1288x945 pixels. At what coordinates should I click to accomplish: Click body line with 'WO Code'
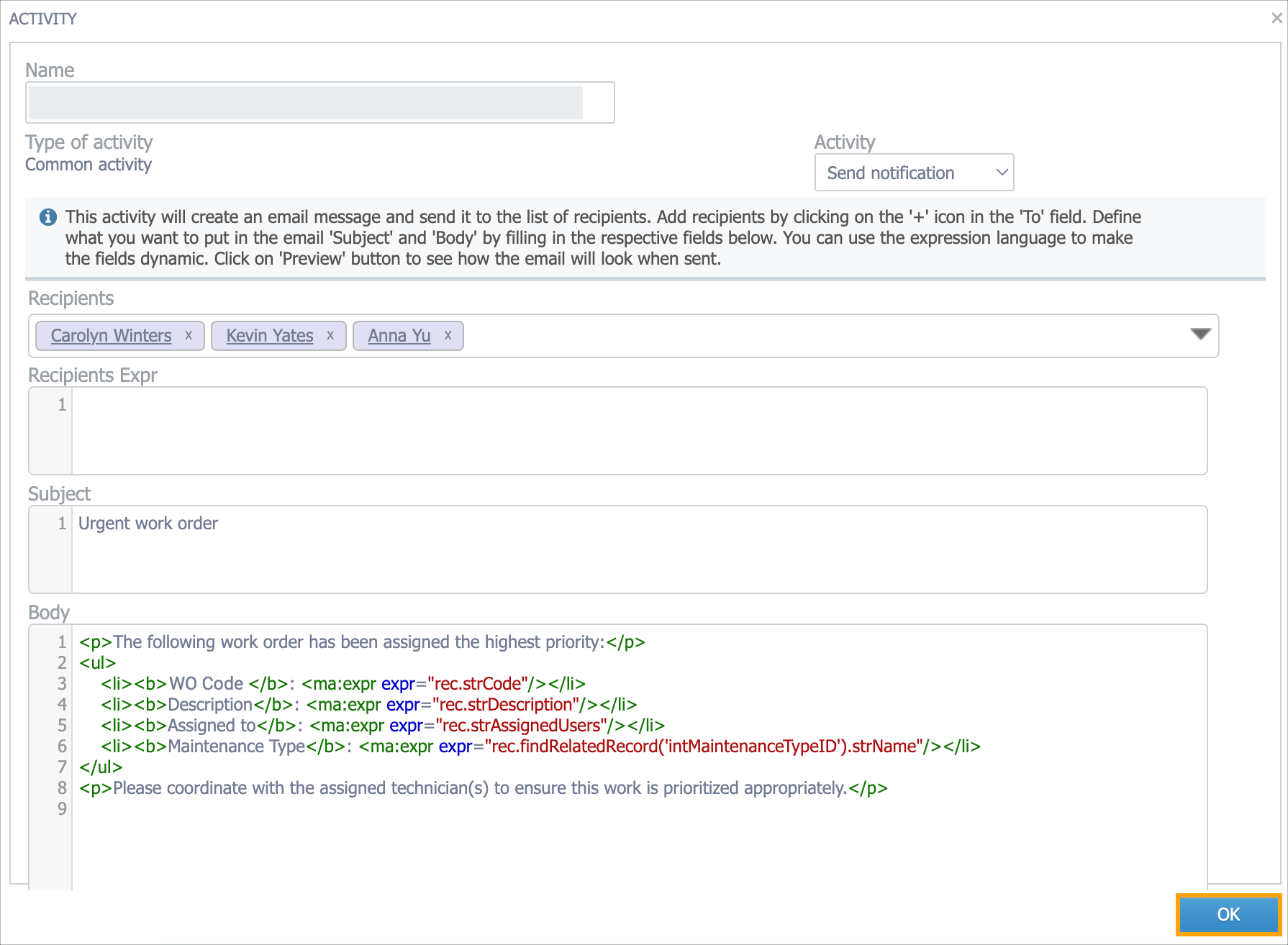(343, 684)
